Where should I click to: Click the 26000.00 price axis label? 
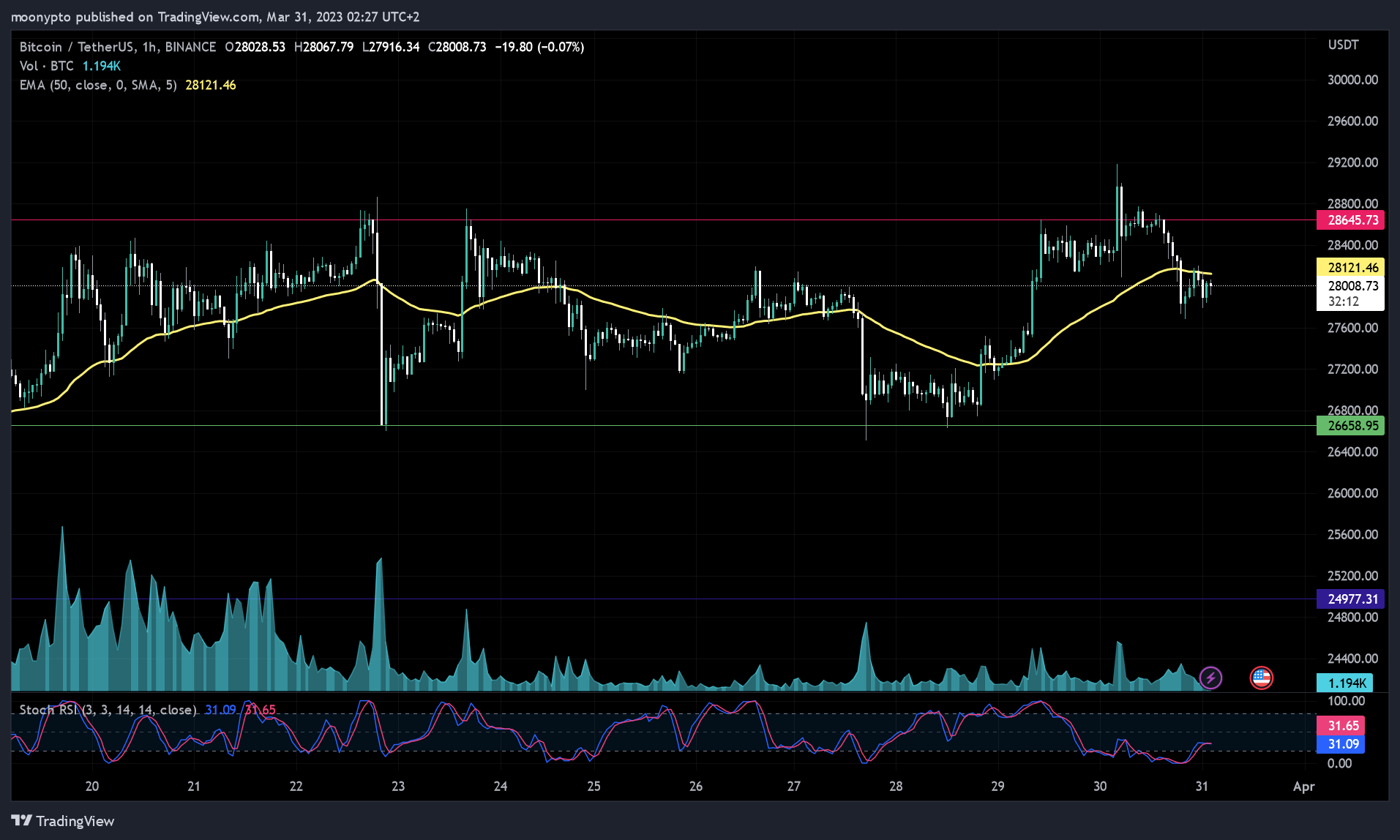(x=1352, y=493)
